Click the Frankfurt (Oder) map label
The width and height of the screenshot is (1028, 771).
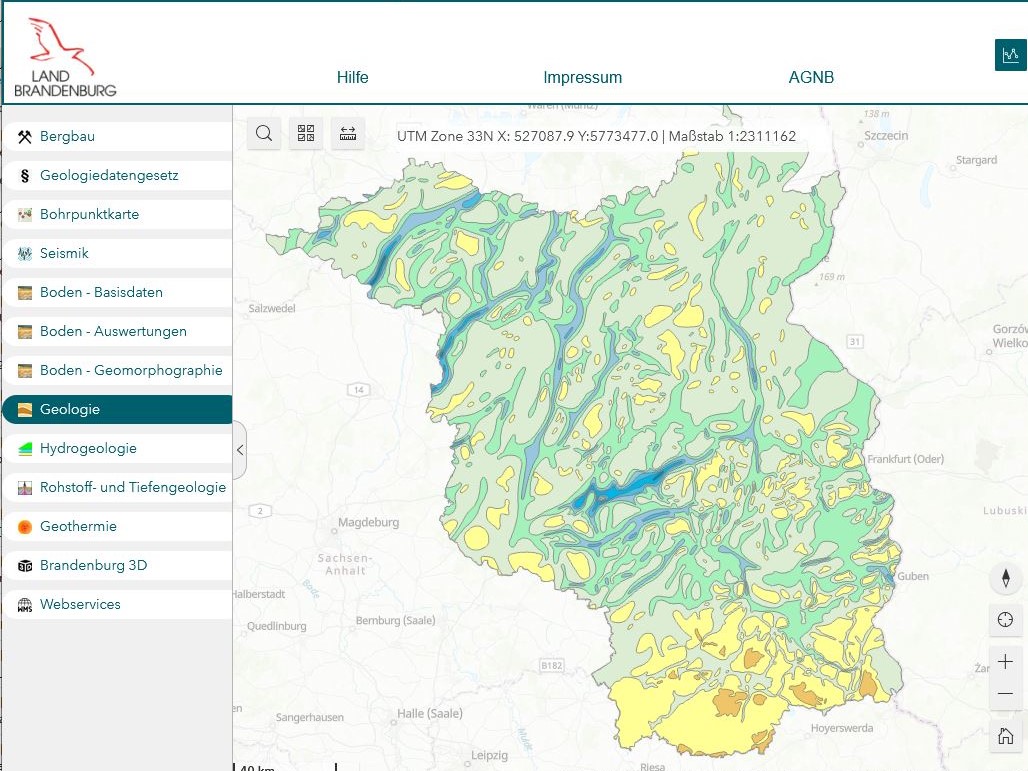point(905,459)
